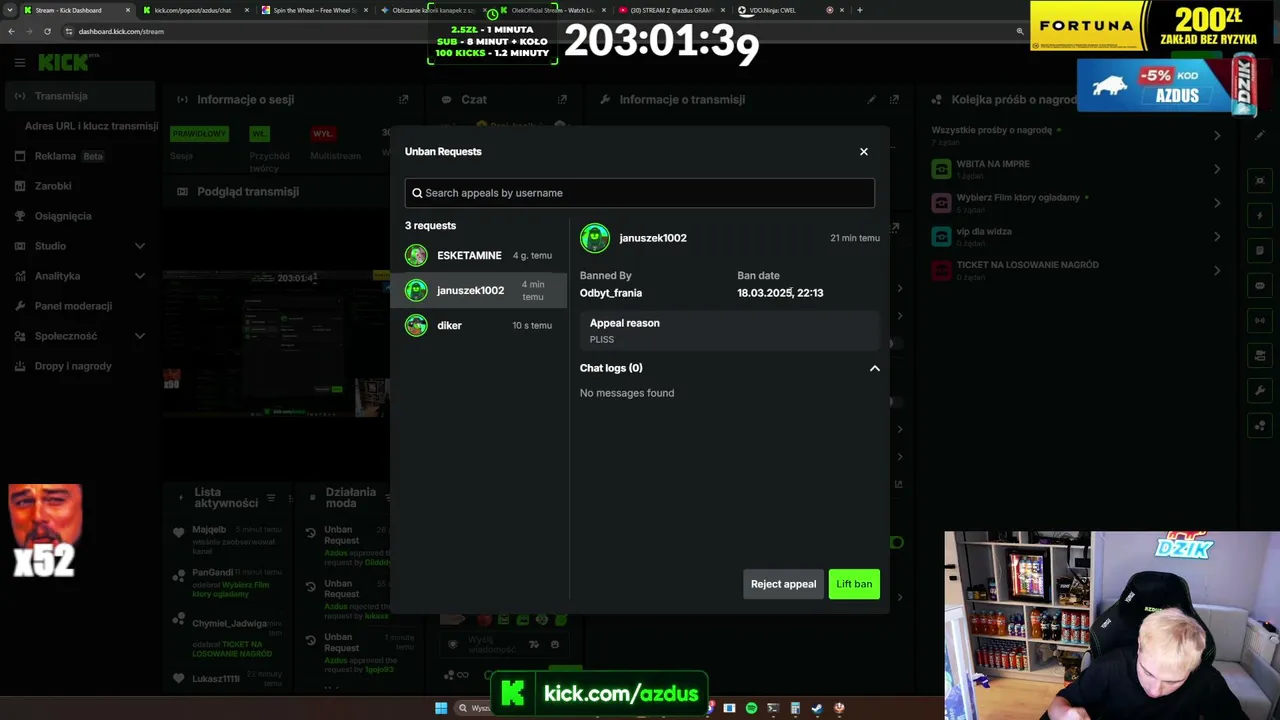This screenshot has height=720, width=1280.
Task: Open Reklama Beta in the sidebar
Action: point(78,156)
